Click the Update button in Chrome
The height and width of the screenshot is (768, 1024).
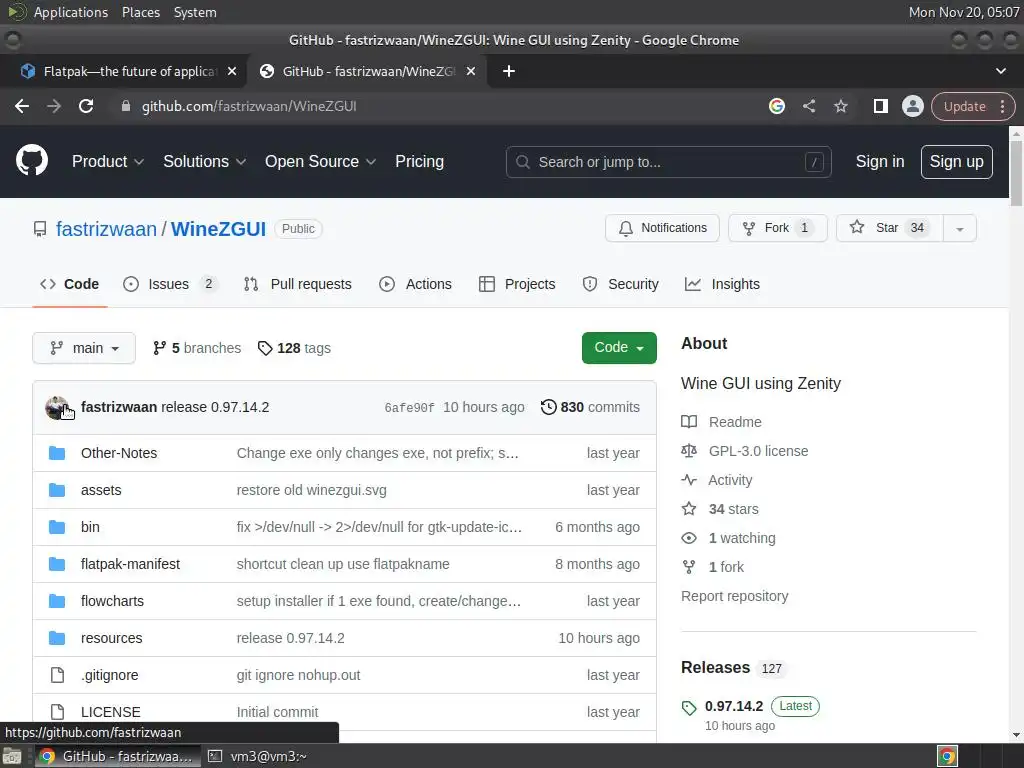tap(965, 106)
